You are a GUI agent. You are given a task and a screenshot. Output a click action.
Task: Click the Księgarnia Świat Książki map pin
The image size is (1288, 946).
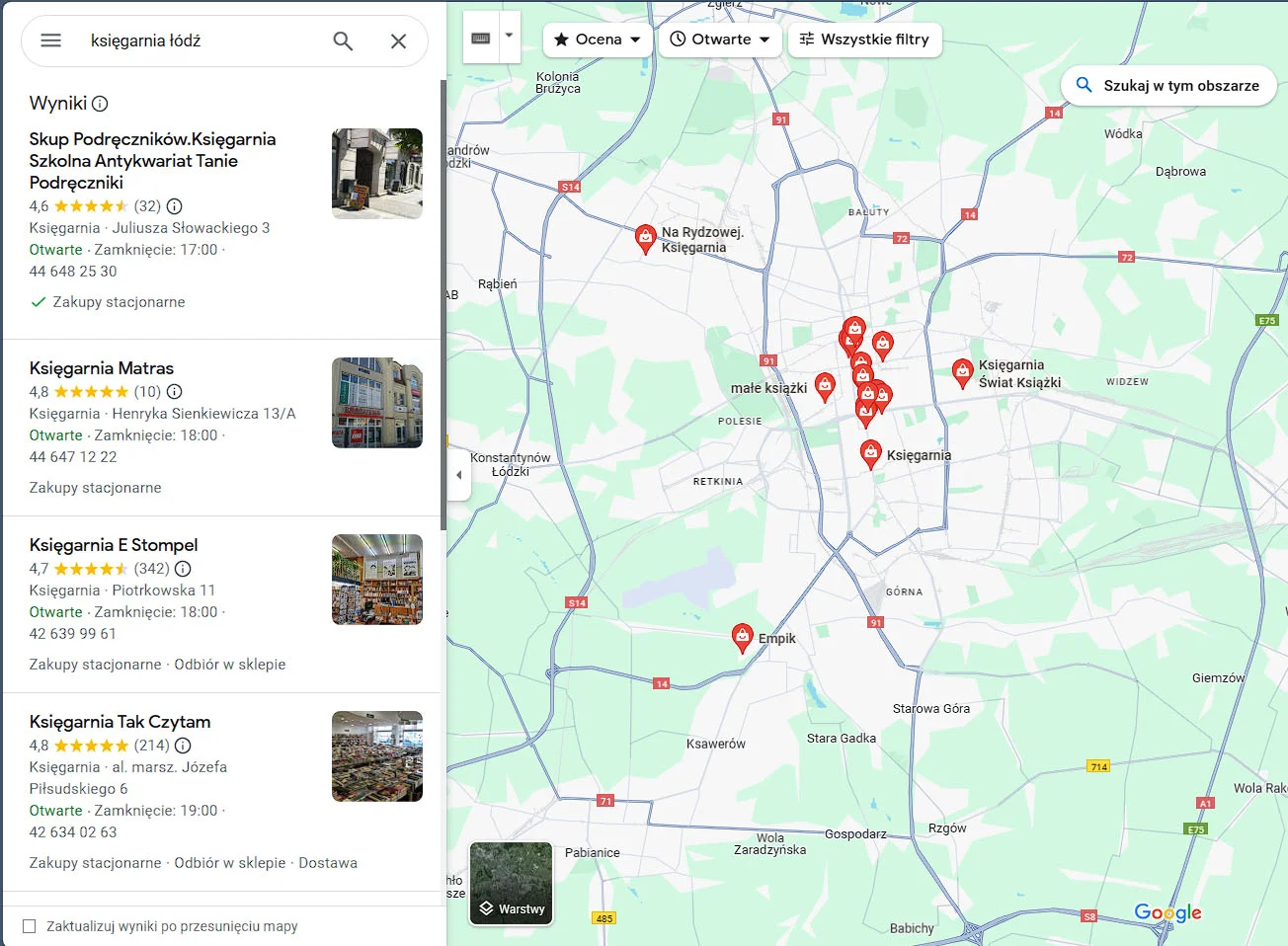[x=962, y=372]
